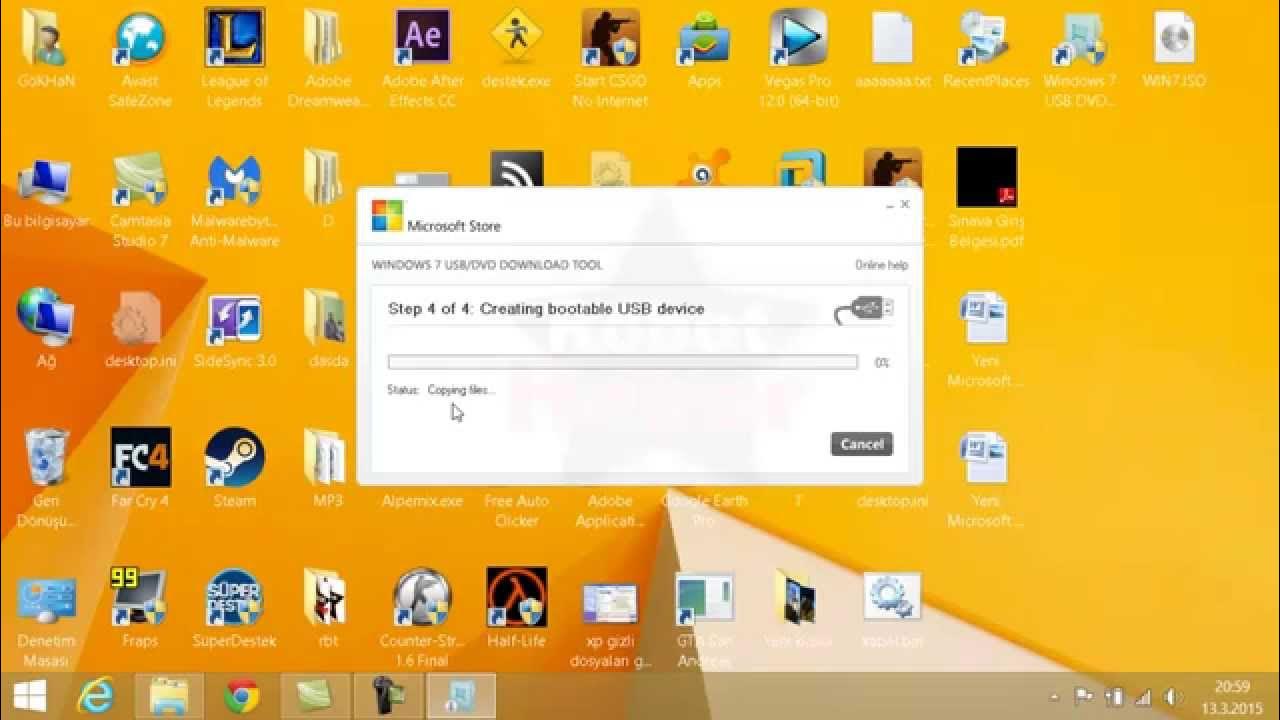The width and height of the screenshot is (1280, 720).
Task: Open the Windows Start button
Action: coord(28,696)
